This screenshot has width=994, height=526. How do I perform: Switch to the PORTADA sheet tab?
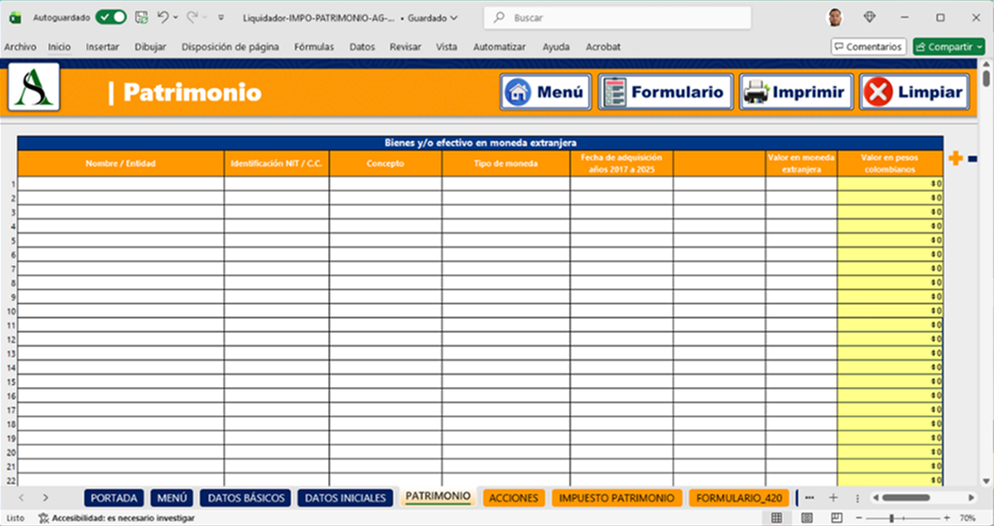tap(113, 498)
